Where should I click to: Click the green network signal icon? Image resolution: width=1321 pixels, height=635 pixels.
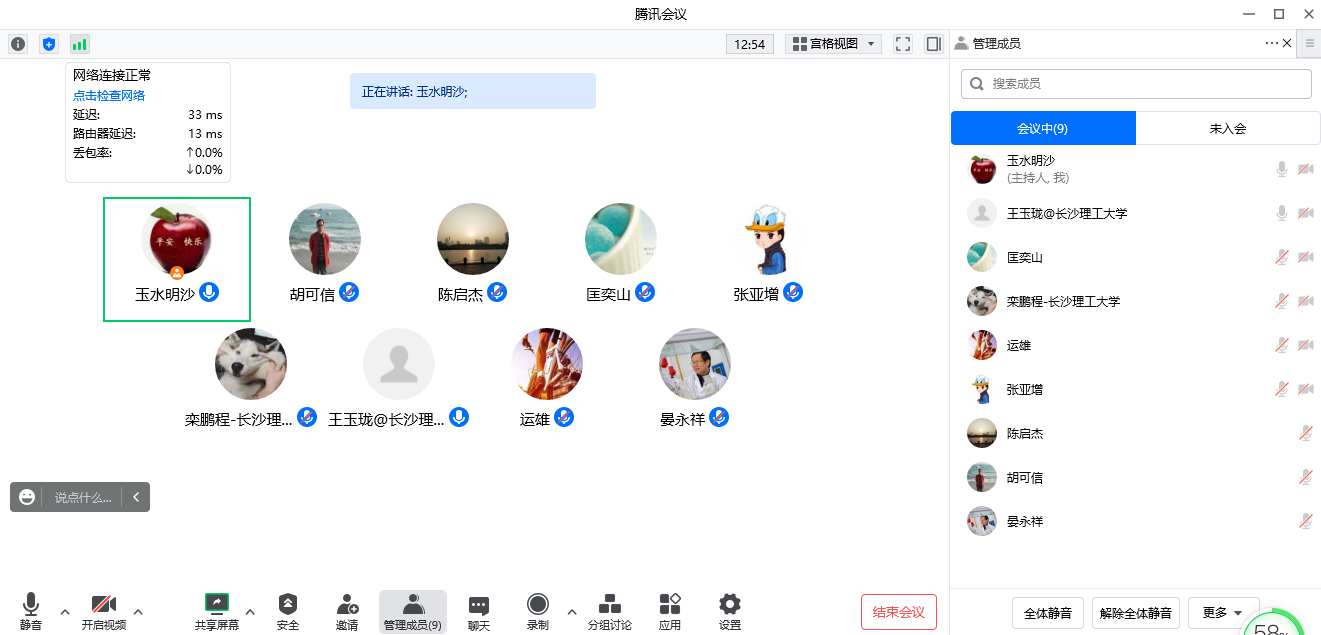79,44
